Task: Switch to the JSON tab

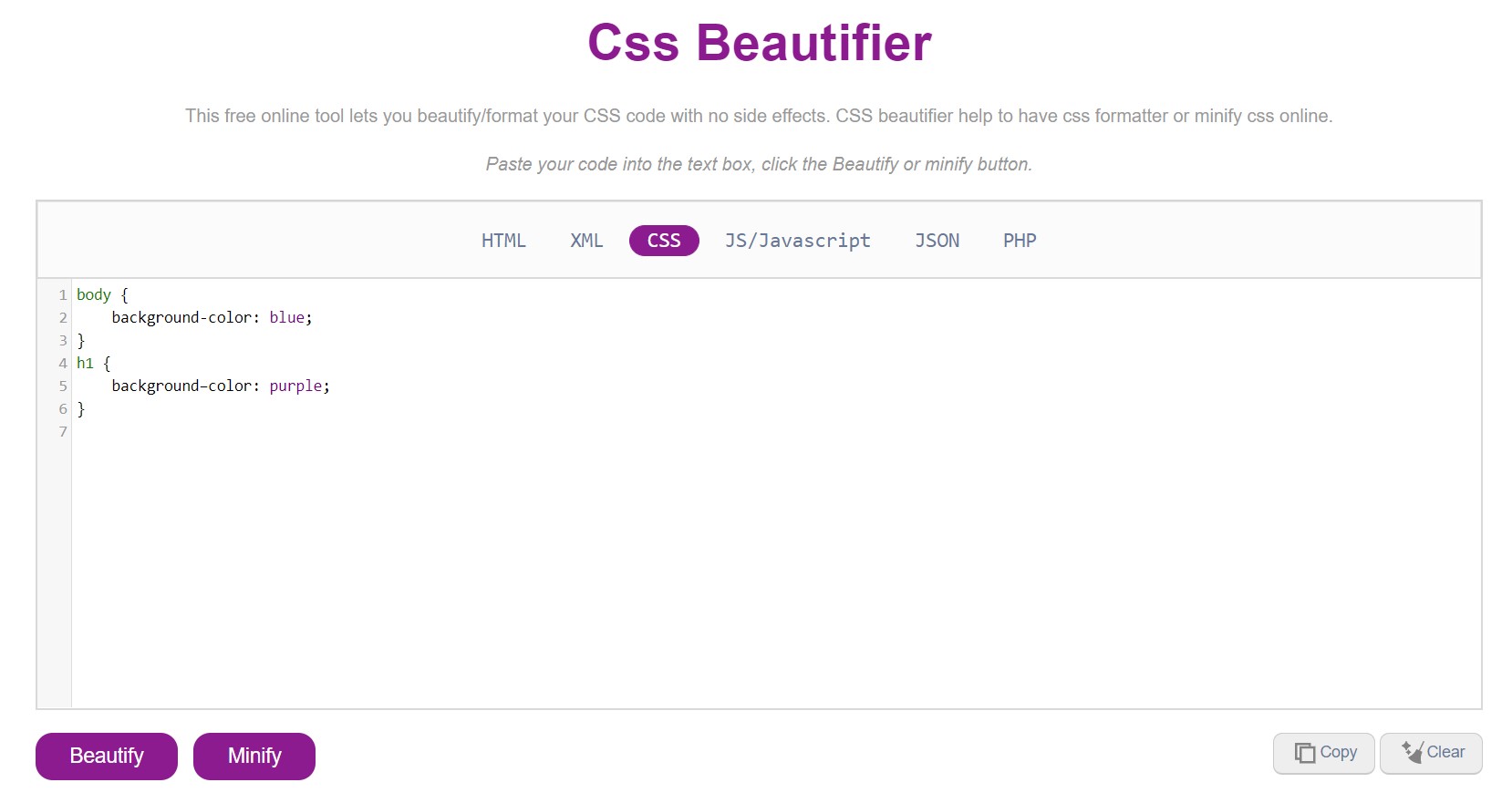Action: click(x=937, y=241)
